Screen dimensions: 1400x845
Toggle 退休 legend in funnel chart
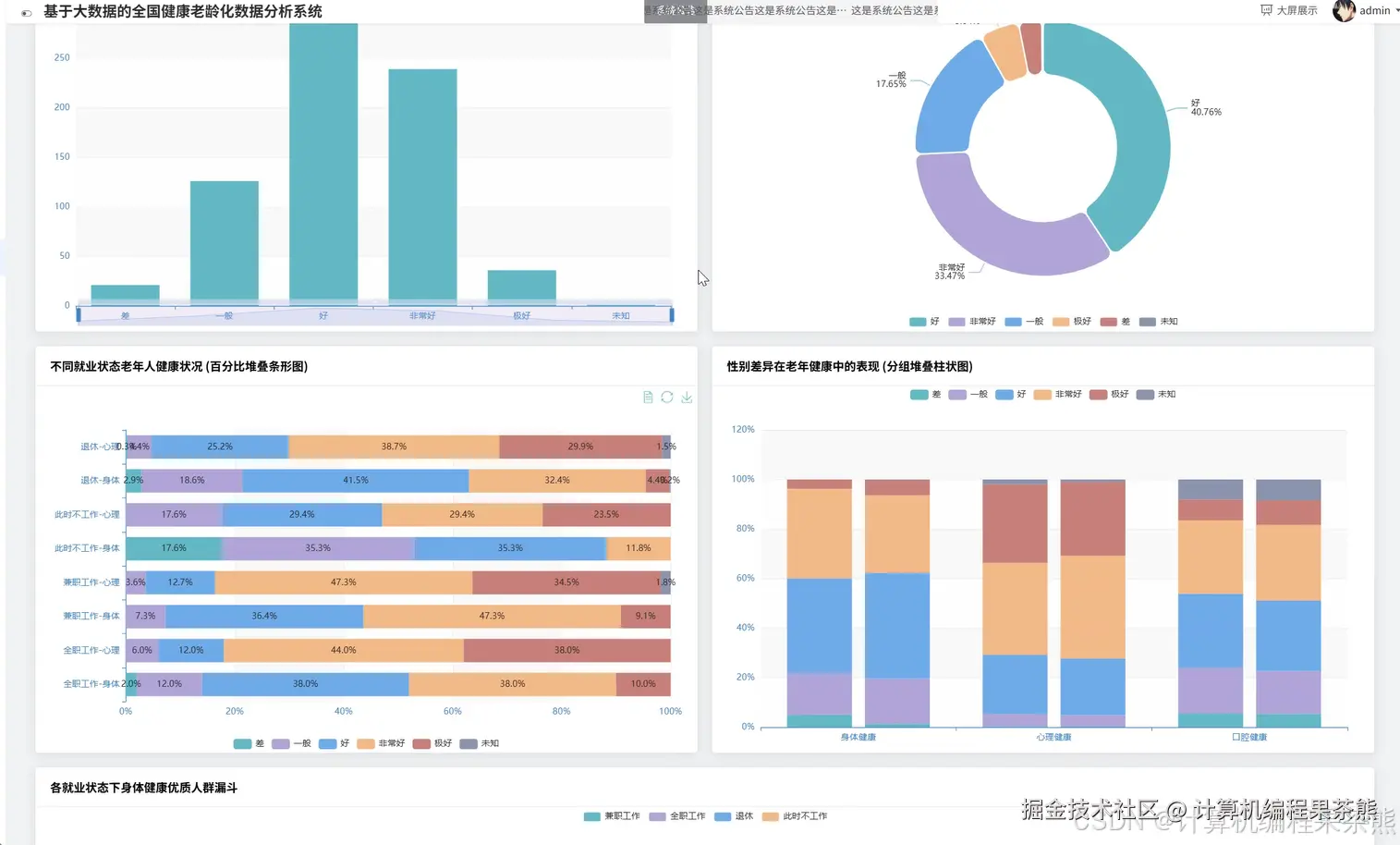coord(734,816)
